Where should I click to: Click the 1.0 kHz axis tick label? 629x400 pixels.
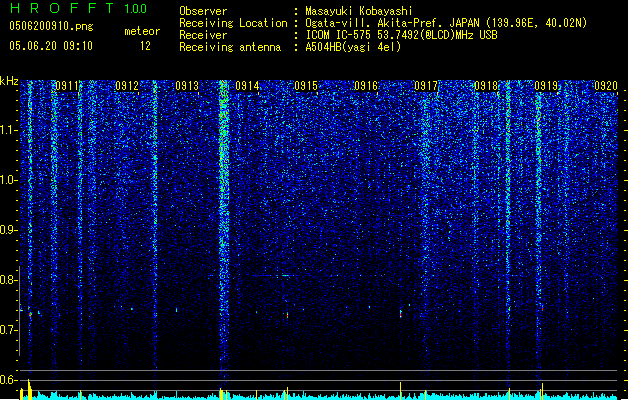pyautogui.click(x=8, y=180)
